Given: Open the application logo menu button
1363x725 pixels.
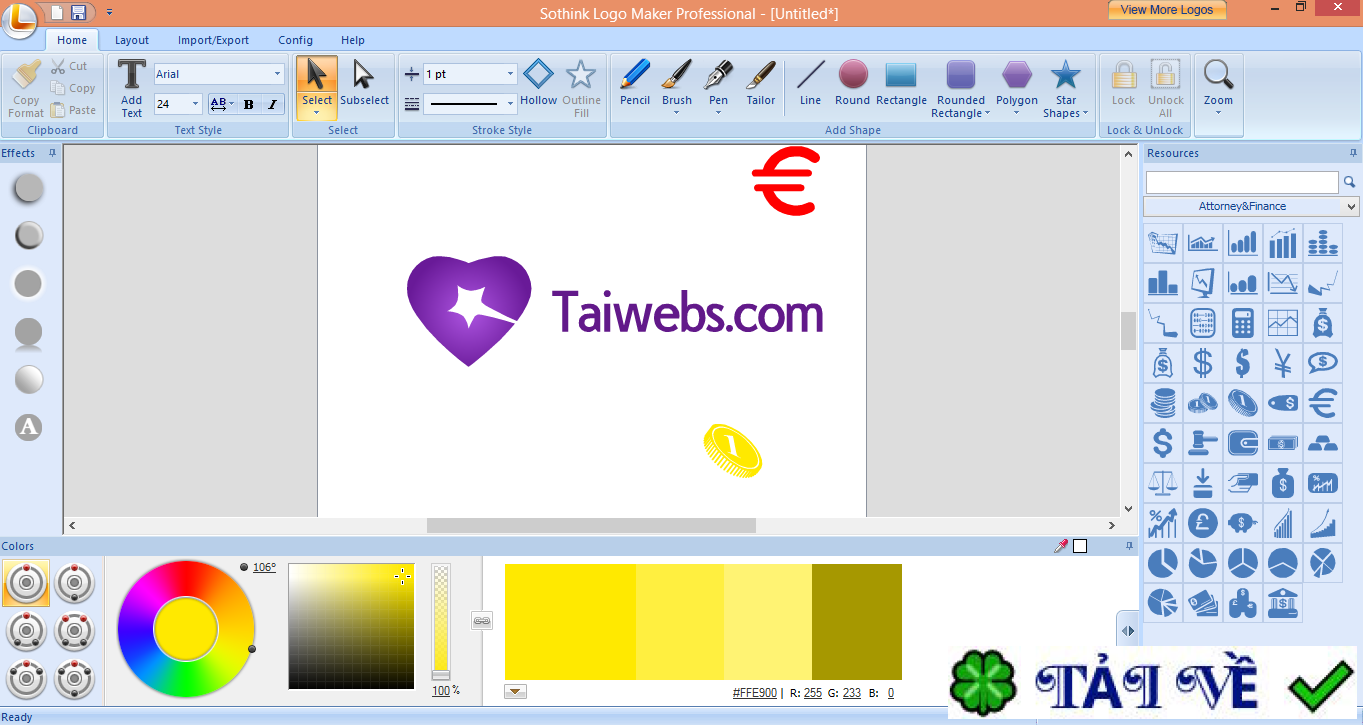Looking at the screenshot, I should coord(19,19).
